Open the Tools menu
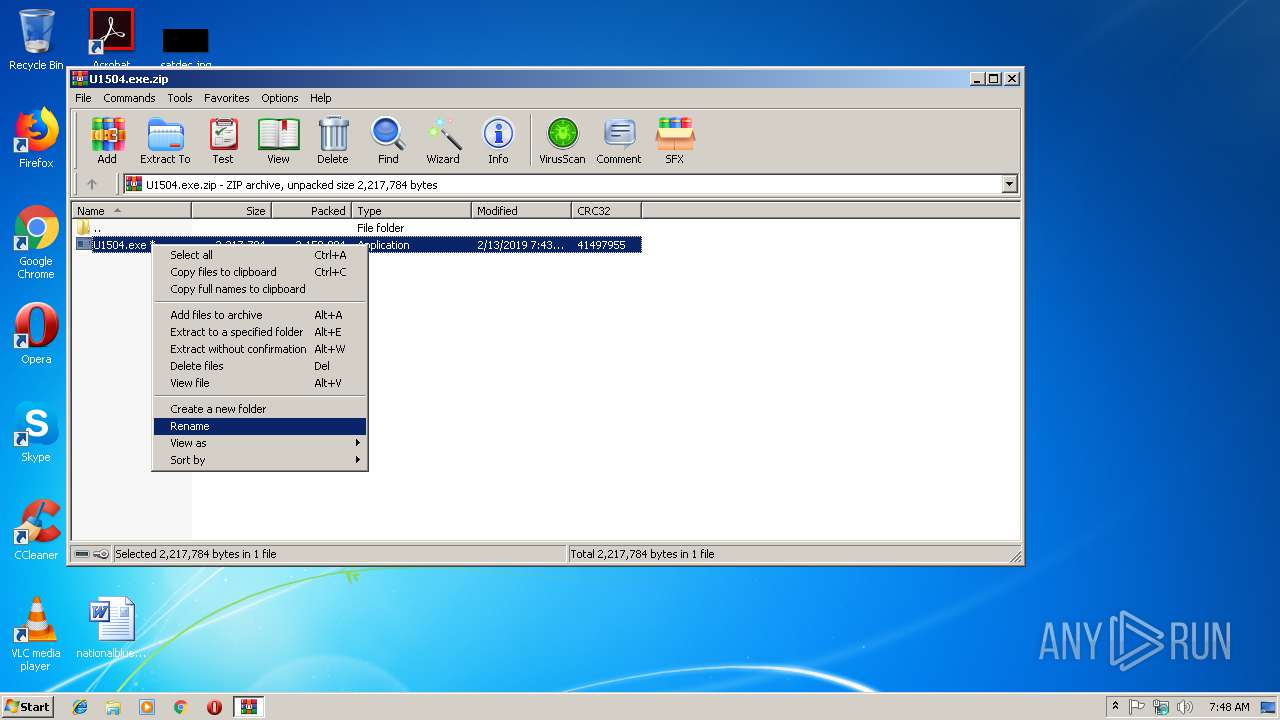Image resolution: width=1280 pixels, height=720 pixels. pyautogui.click(x=180, y=98)
